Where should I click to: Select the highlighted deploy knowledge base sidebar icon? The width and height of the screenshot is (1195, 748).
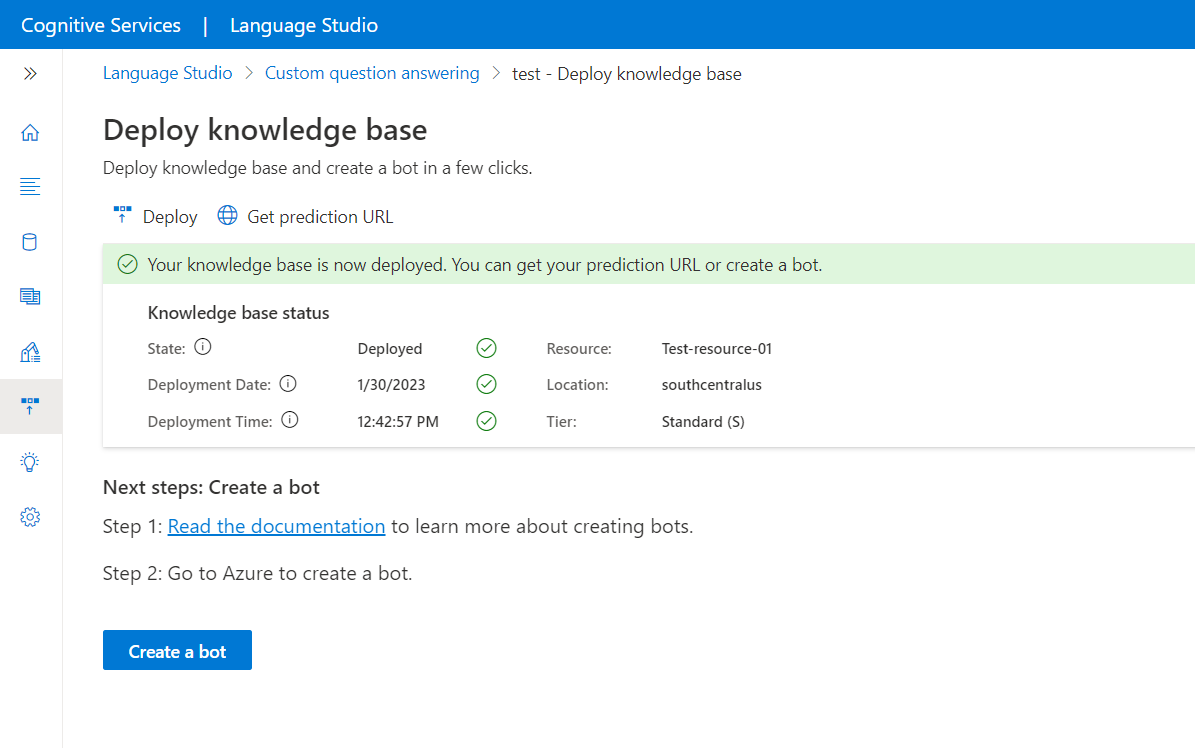click(30, 406)
